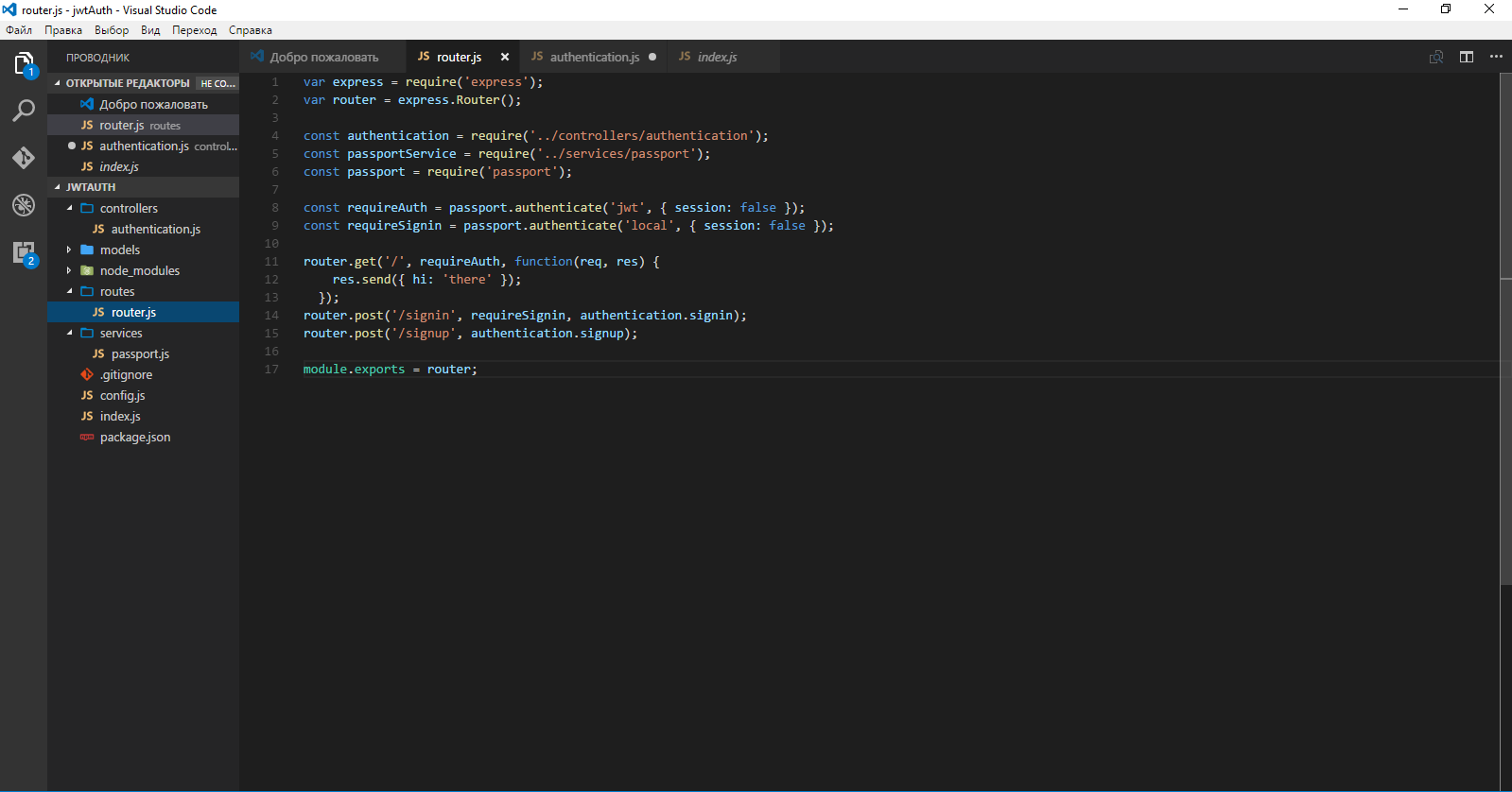Open authentication.js under controllers folder
Screen dimensions: 1512x792
click(143, 229)
